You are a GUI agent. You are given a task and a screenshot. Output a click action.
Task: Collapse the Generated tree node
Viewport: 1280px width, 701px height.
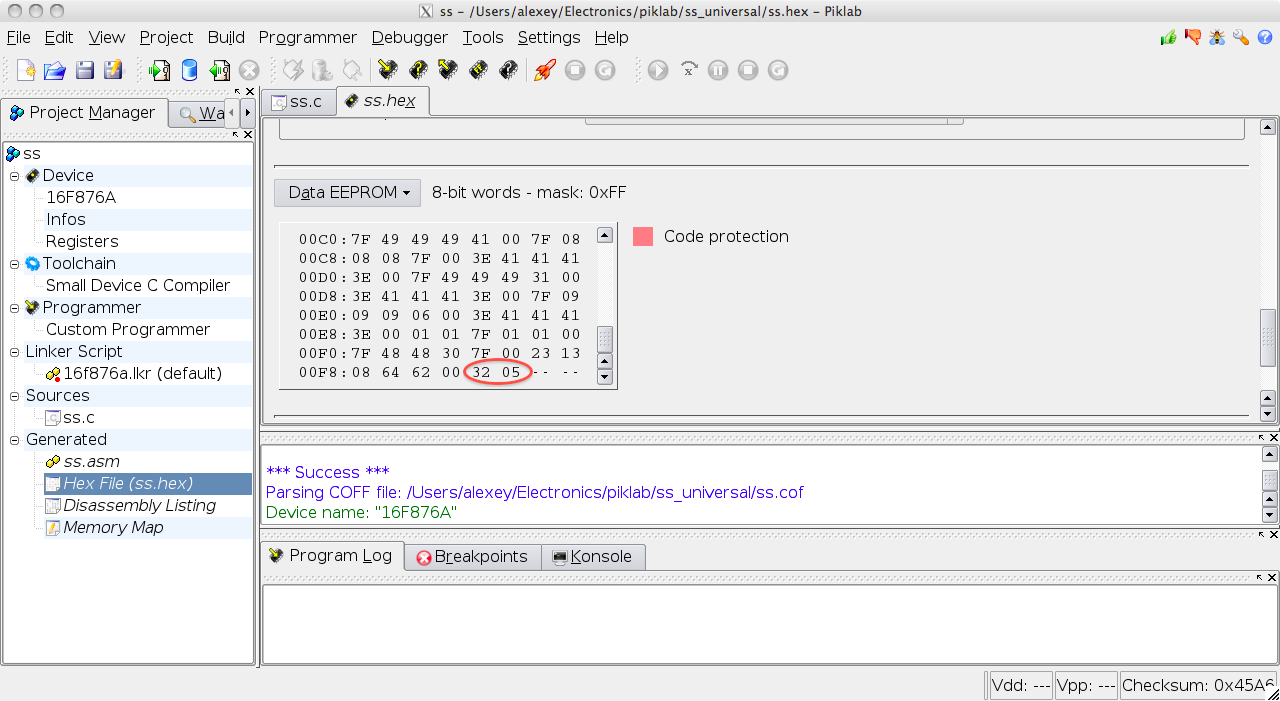15,440
